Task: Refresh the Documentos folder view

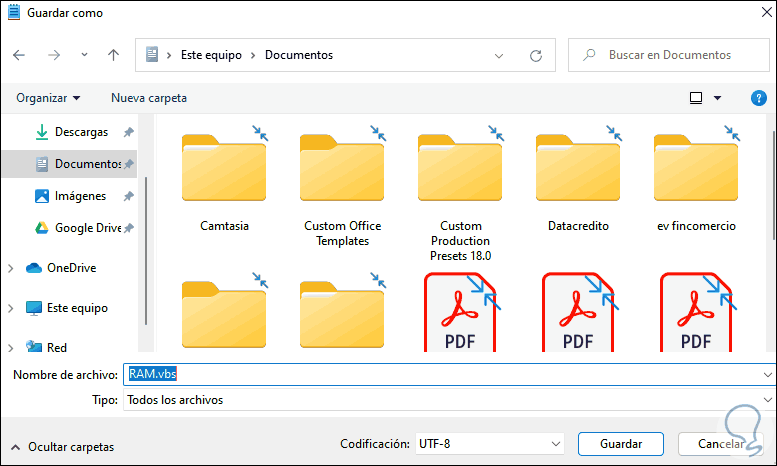Action: [x=536, y=55]
